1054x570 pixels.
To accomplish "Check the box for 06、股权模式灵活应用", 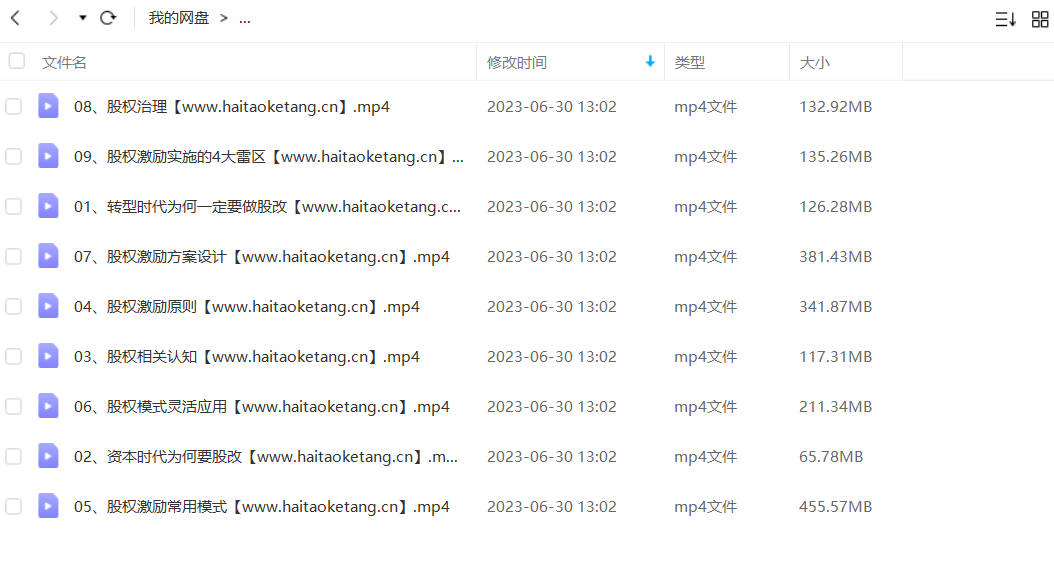I will (13, 407).
